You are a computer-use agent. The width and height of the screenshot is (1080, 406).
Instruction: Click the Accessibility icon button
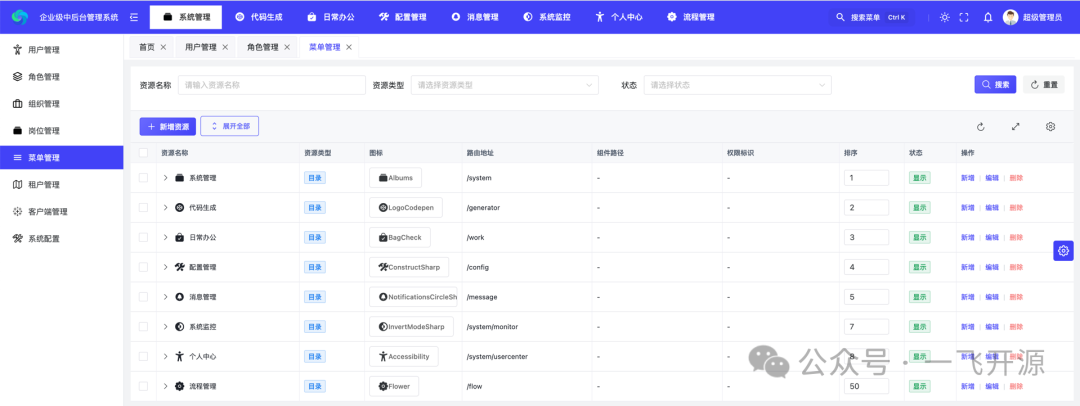pos(404,356)
